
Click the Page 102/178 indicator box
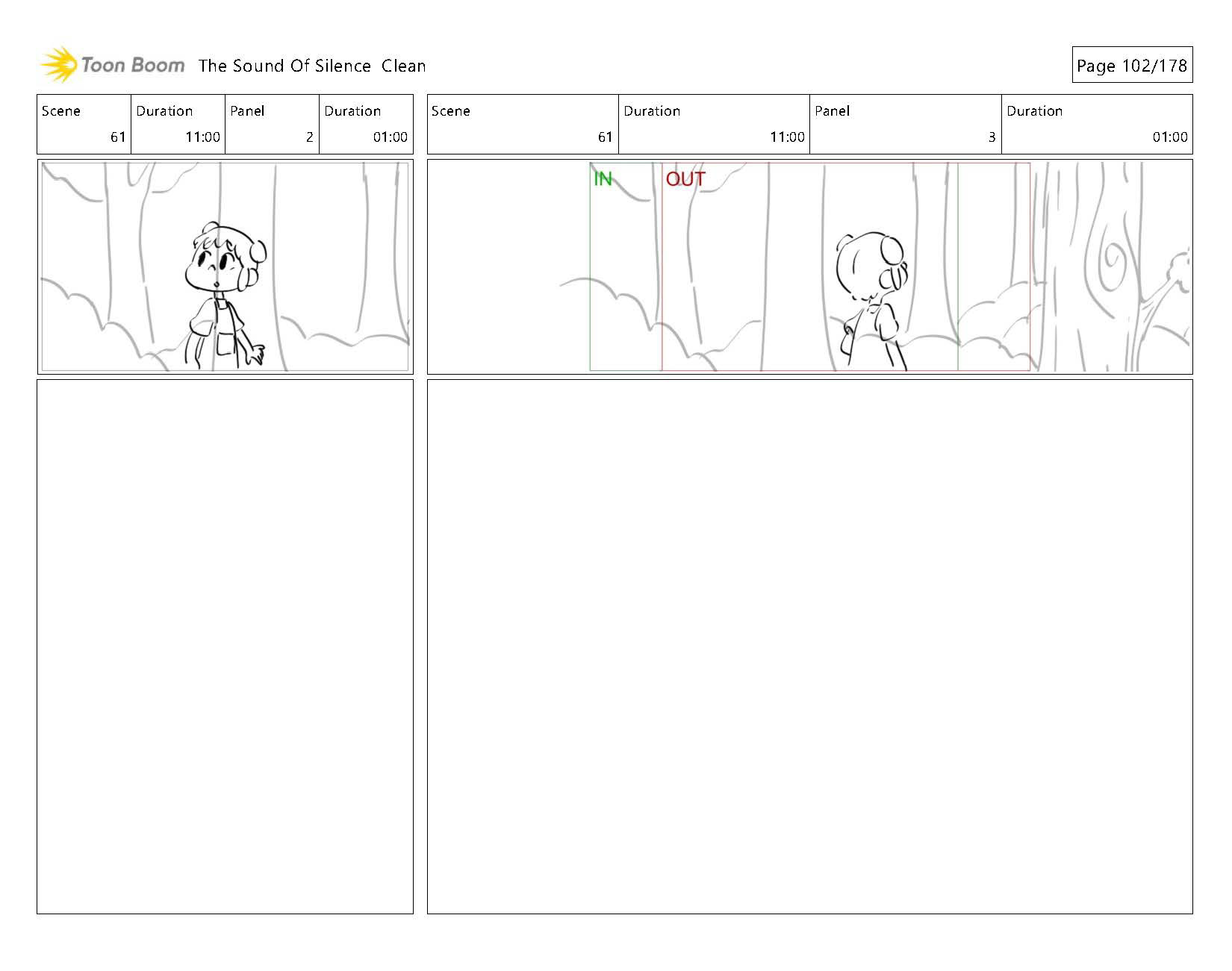pos(1132,65)
